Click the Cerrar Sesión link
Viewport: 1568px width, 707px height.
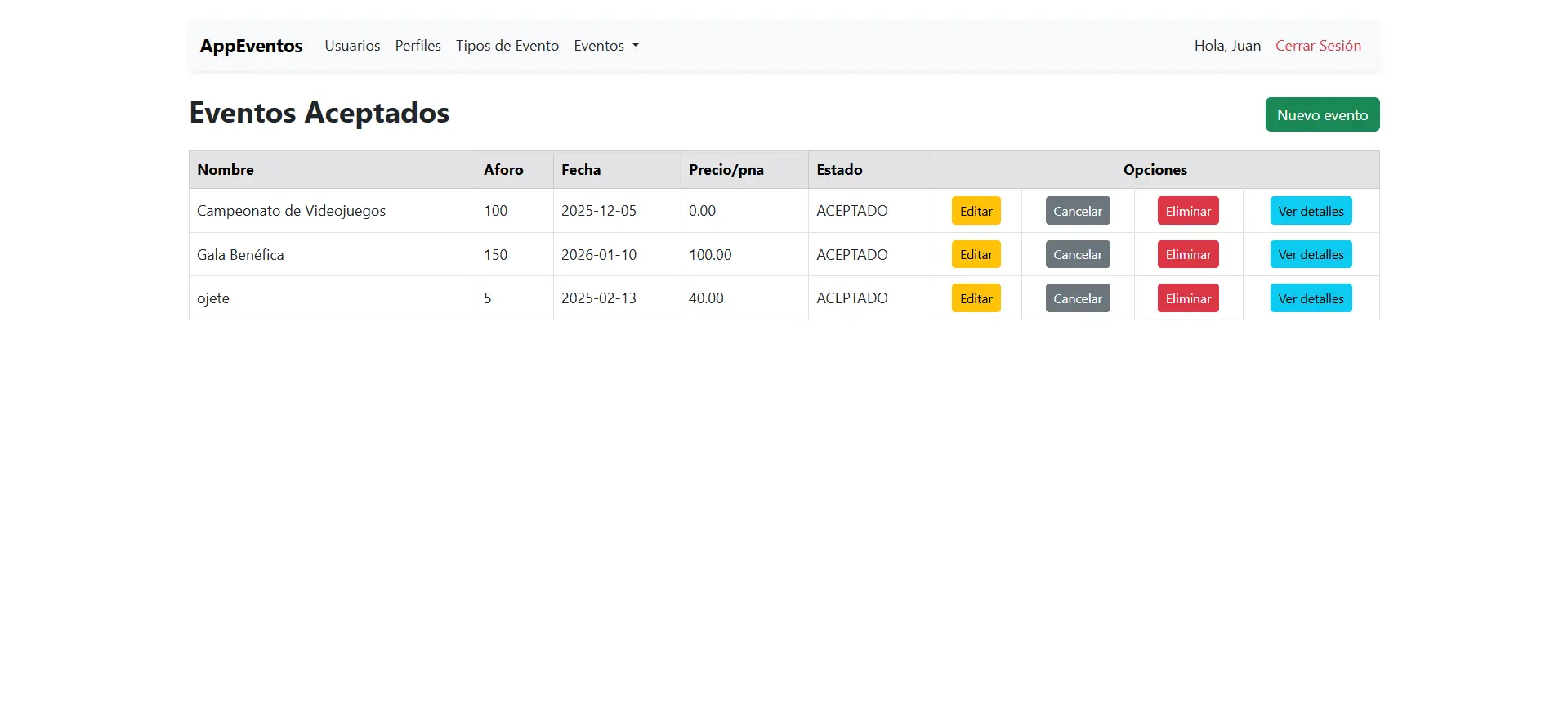point(1318,46)
